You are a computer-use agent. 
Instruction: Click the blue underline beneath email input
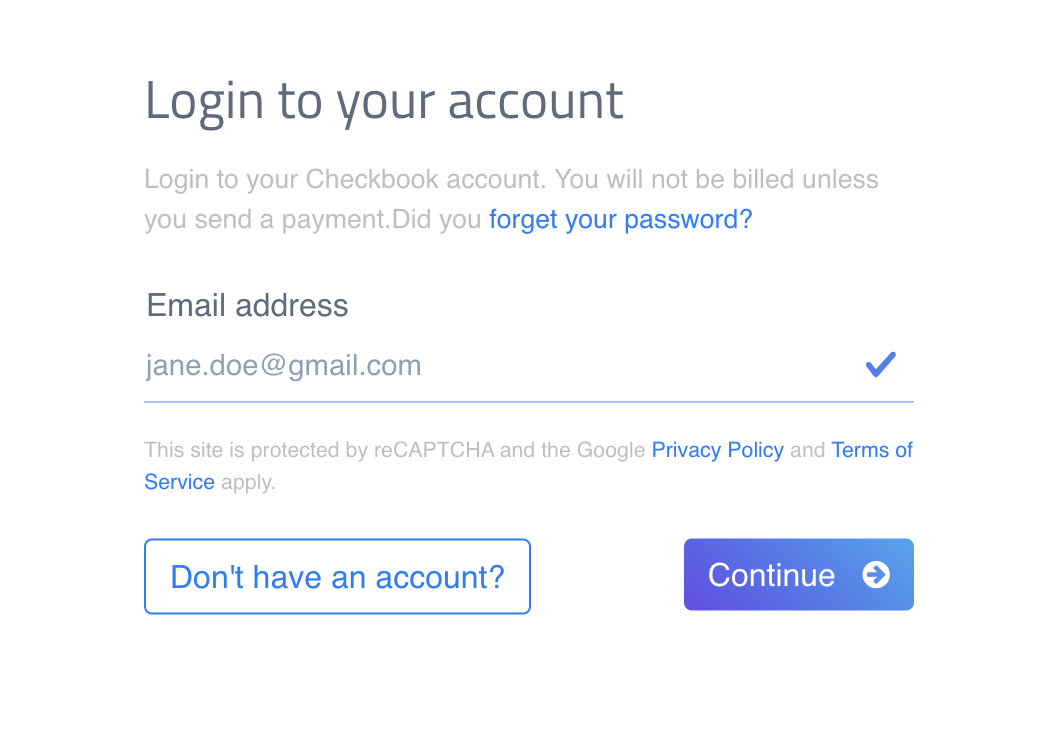pyautogui.click(x=529, y=402)
